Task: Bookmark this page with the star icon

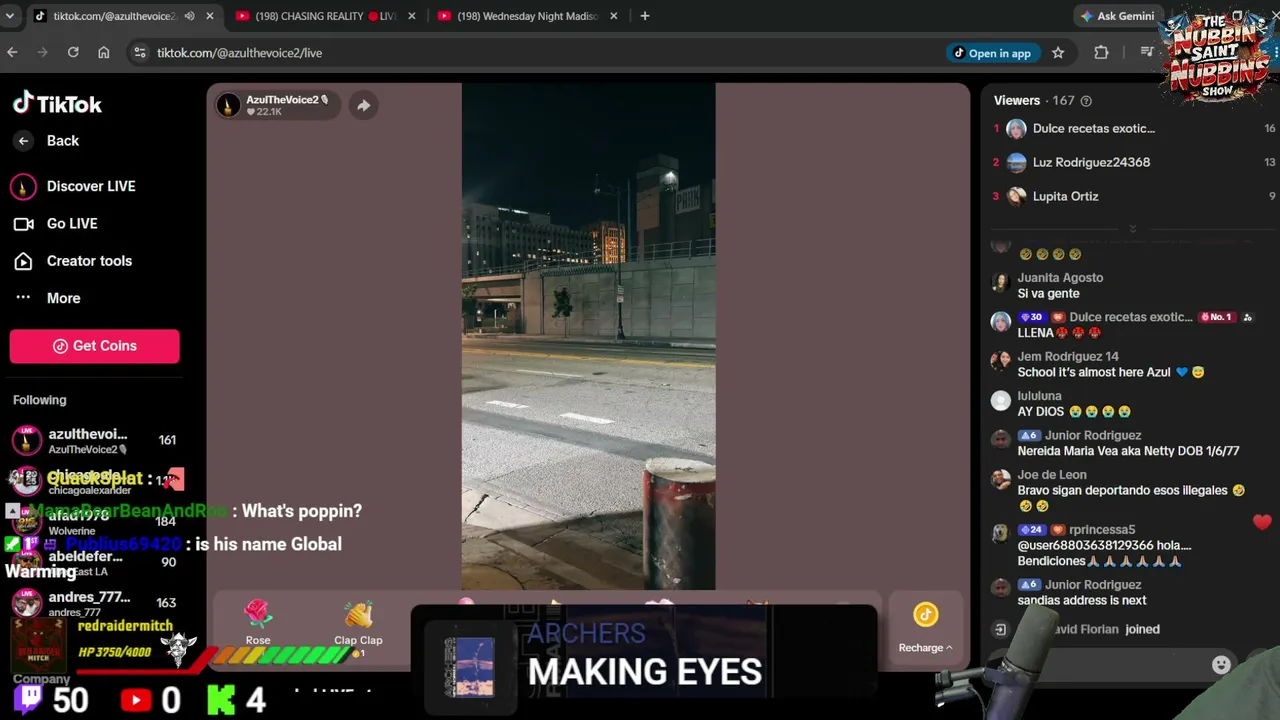Action: pos(1058,53)
